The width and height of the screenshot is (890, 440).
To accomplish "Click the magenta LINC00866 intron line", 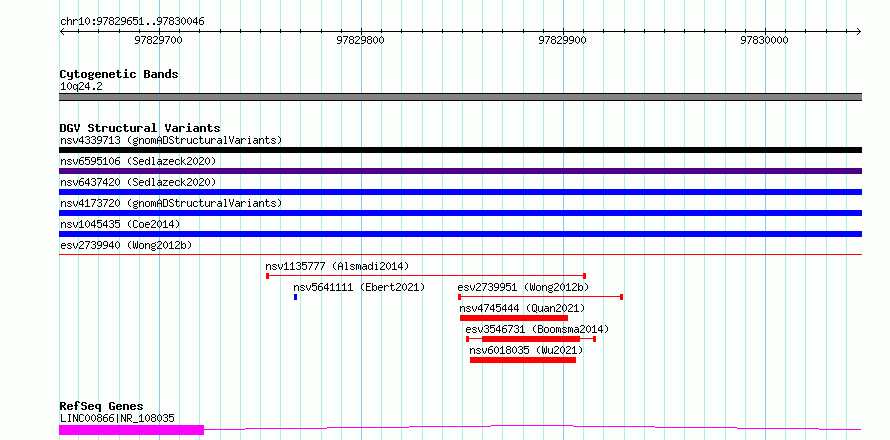I will [x=532, y=428].
